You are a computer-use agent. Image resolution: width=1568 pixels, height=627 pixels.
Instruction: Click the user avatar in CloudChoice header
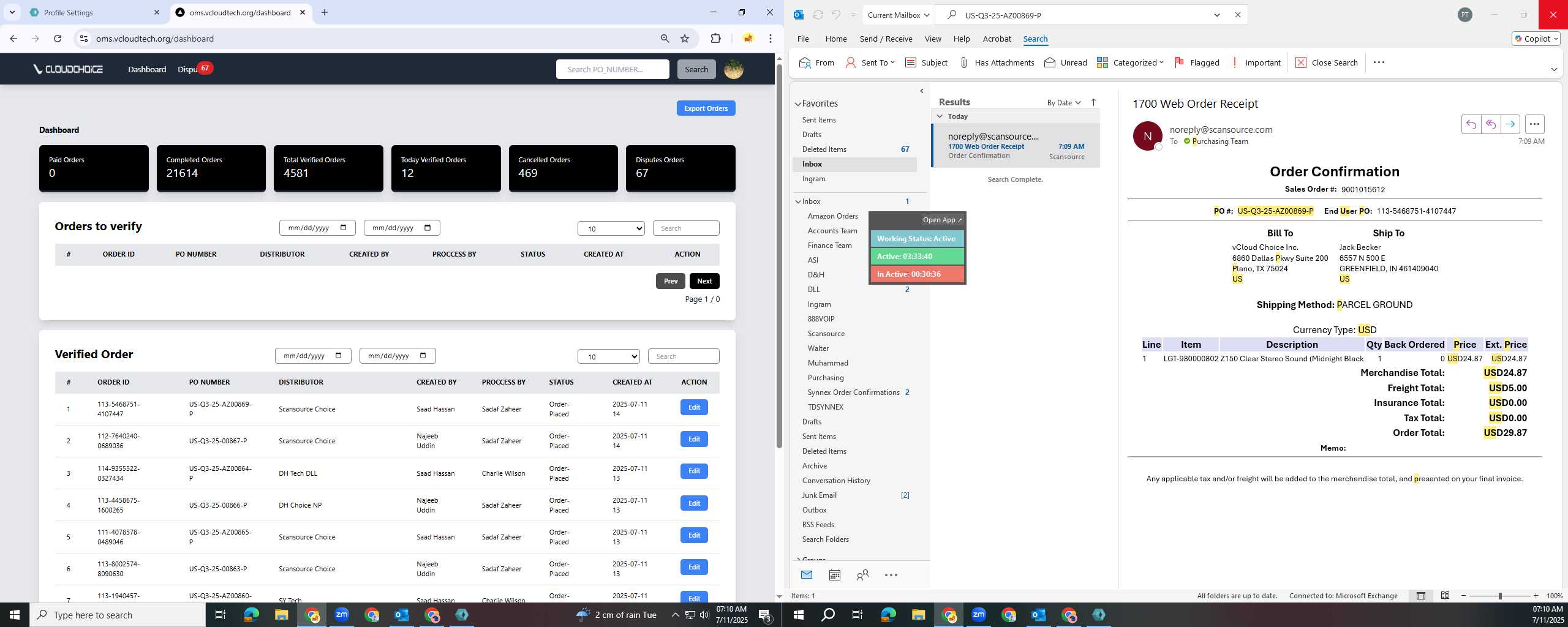pos(734,69)
